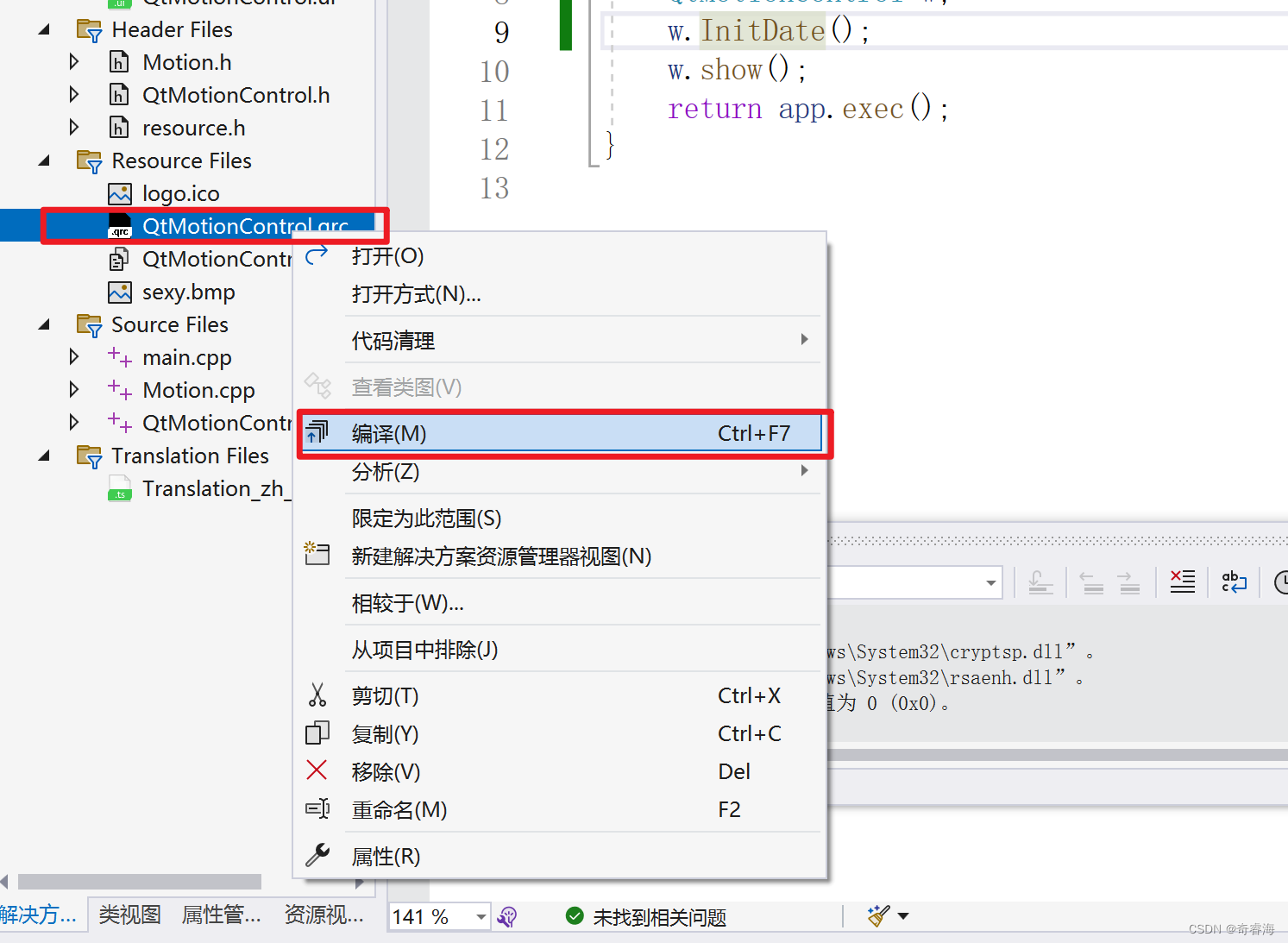
Task: Expand the Motion.h node
Action: point(74,62)
